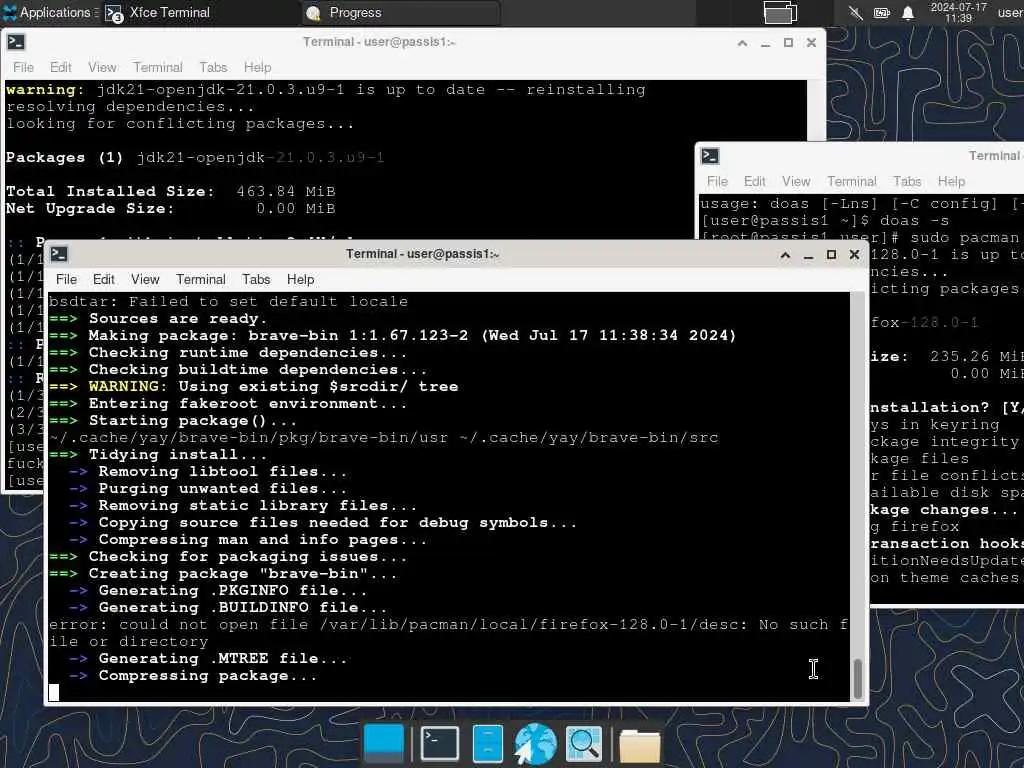Viewport: 1024px width, 768px height.
Task: Open View menu in back-left terminal window
Action: pyautogui.click(x=102, y=67)
